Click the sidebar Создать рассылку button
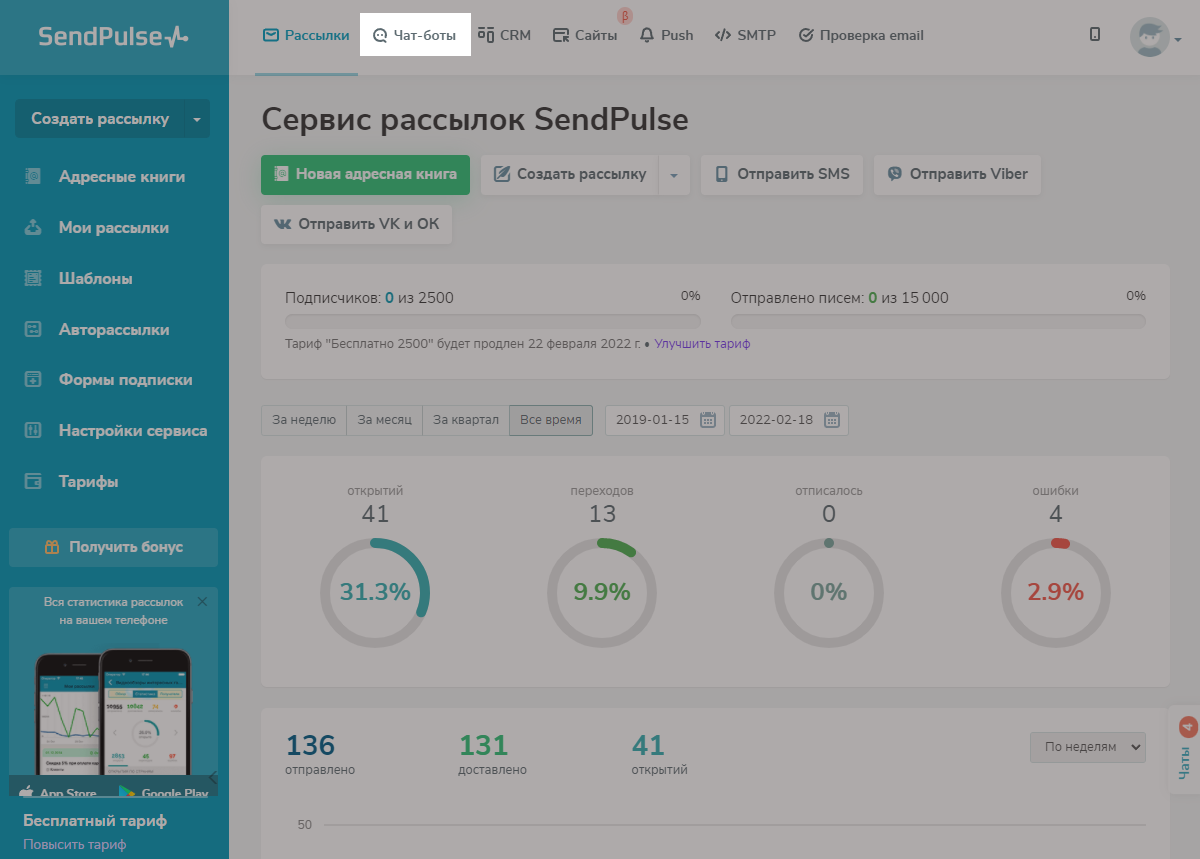Viewport: 1200px width, 859px height. pos(100,119)
